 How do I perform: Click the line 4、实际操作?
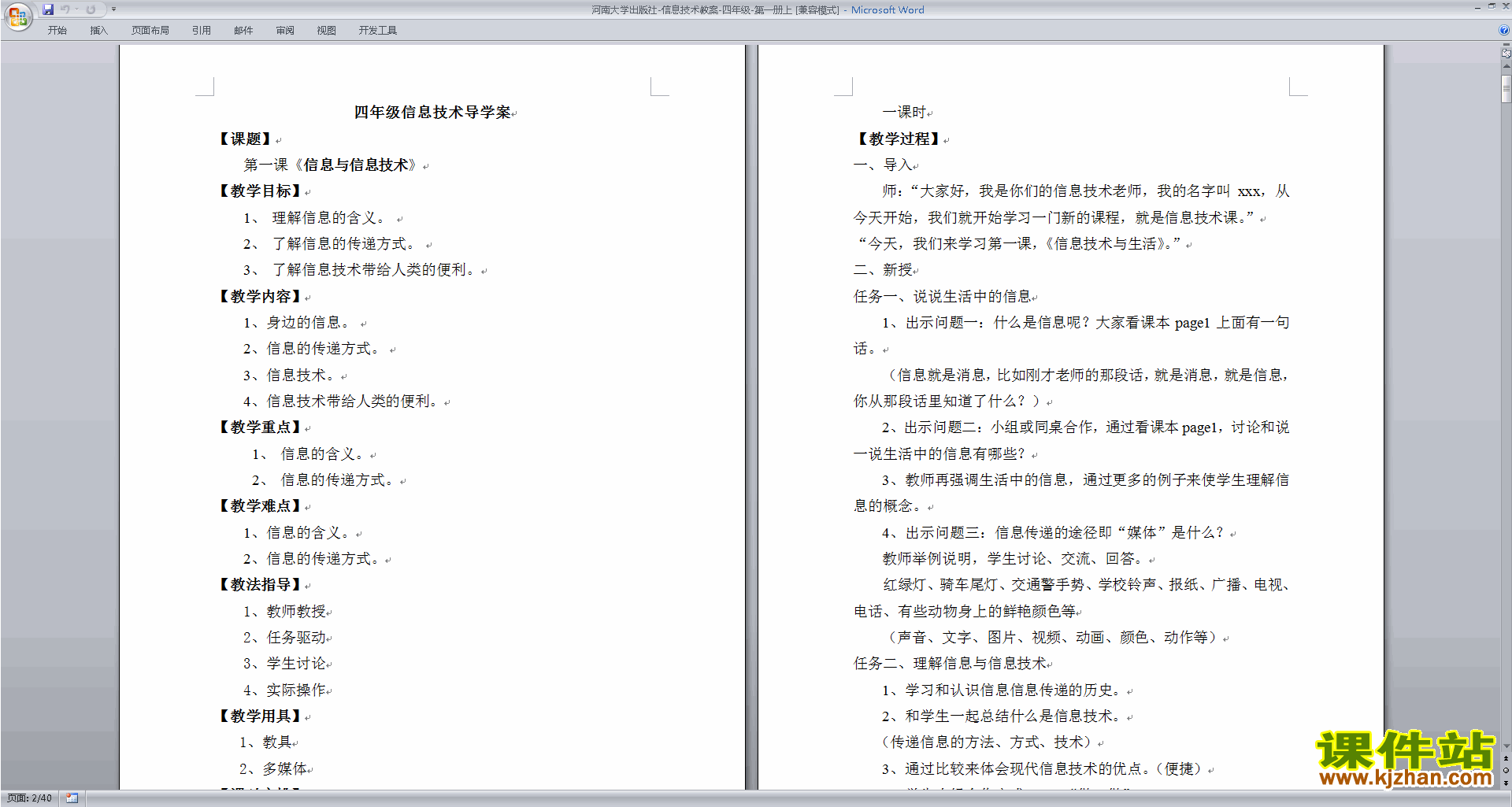[x=285, y=690]
